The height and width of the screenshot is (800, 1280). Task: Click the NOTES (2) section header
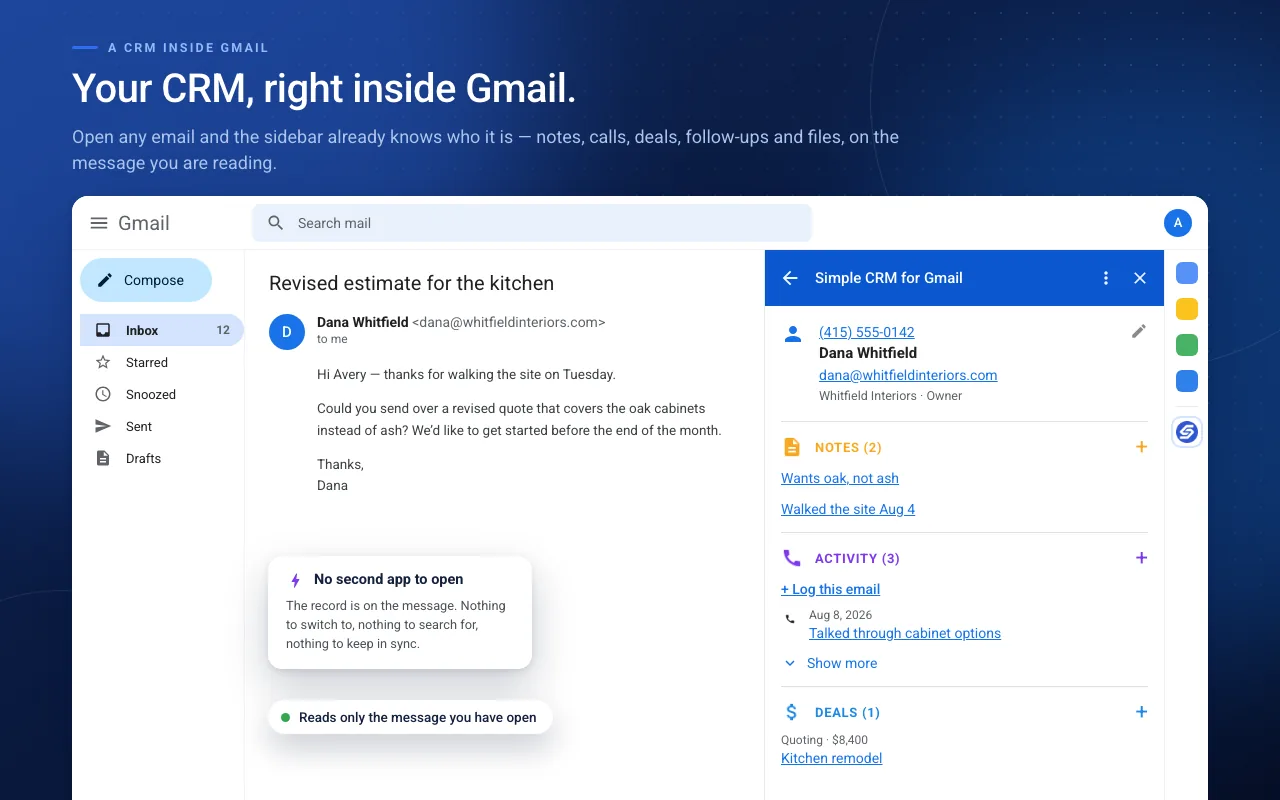848,447
